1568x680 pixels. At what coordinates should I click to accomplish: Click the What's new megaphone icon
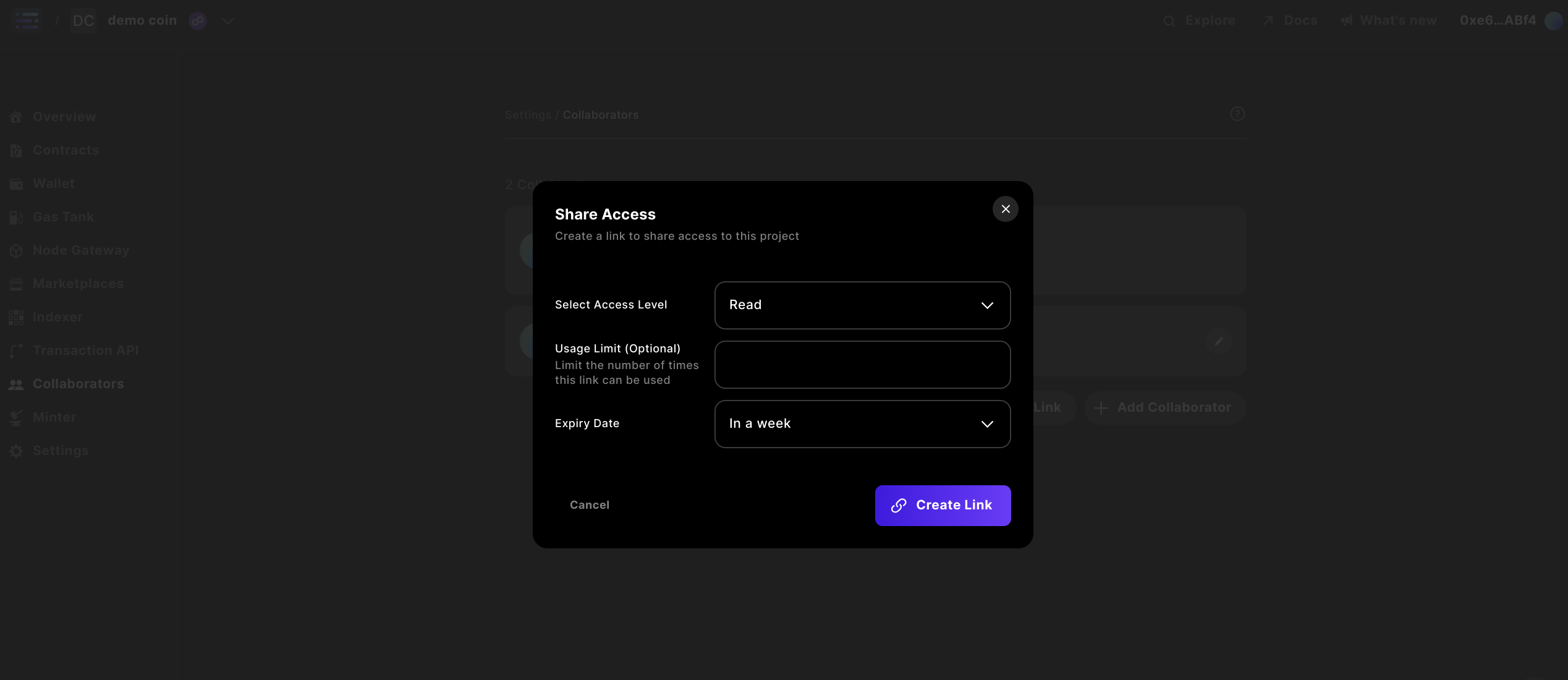coord(1347,20)
